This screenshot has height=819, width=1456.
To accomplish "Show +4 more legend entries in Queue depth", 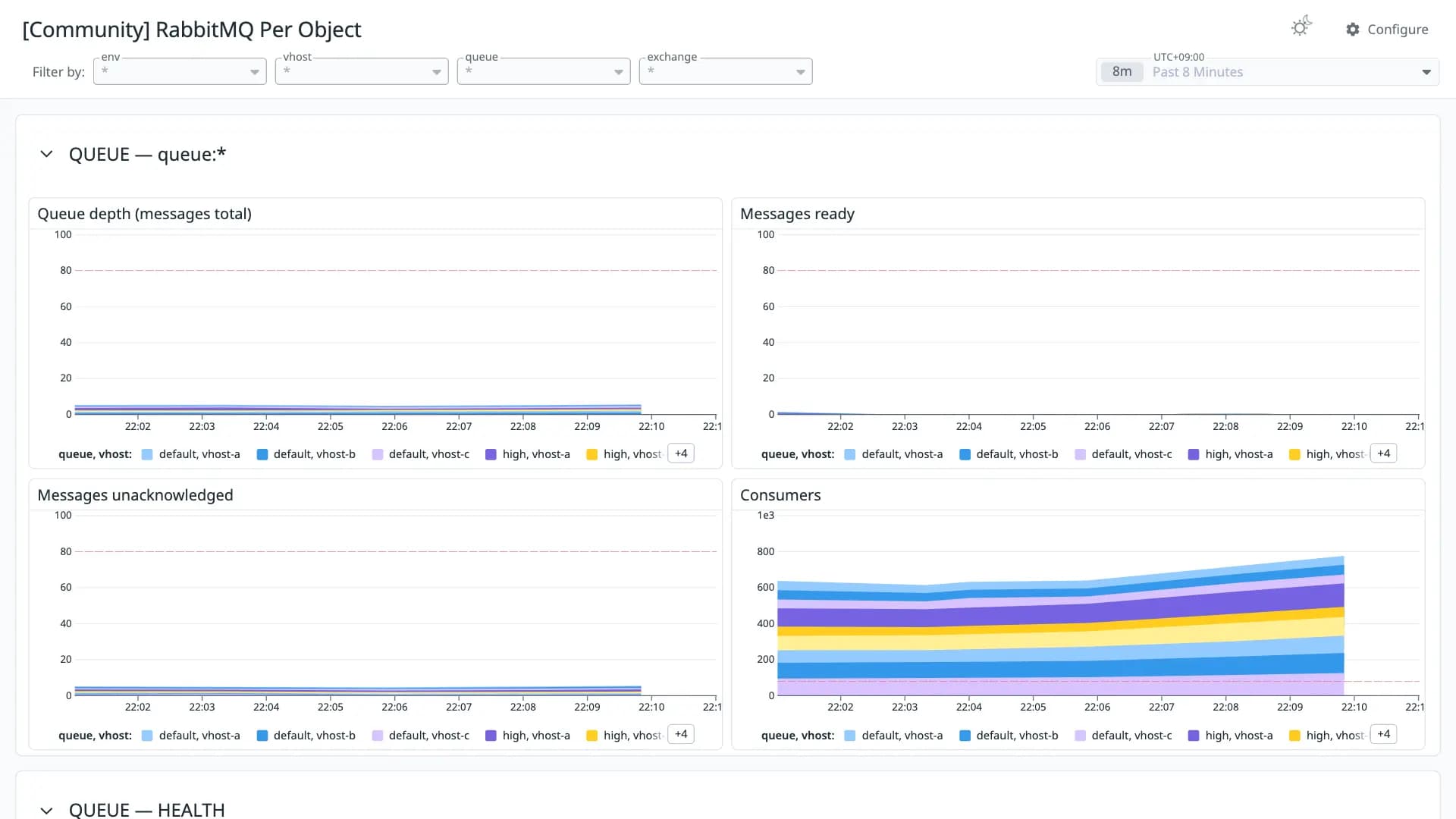I will [681, 453].
